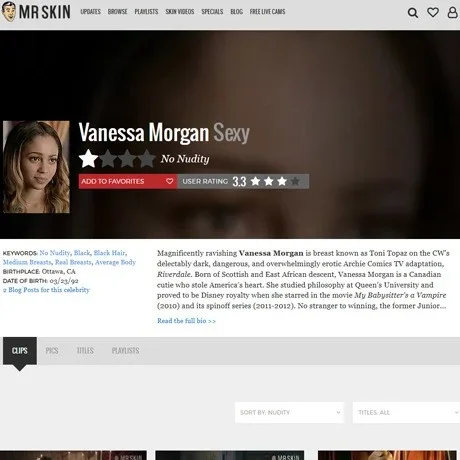The height and width of the screenshot is (460, 460).
Task: Click the Medium Breasts keyword link
Action: (x=27, y=262)
